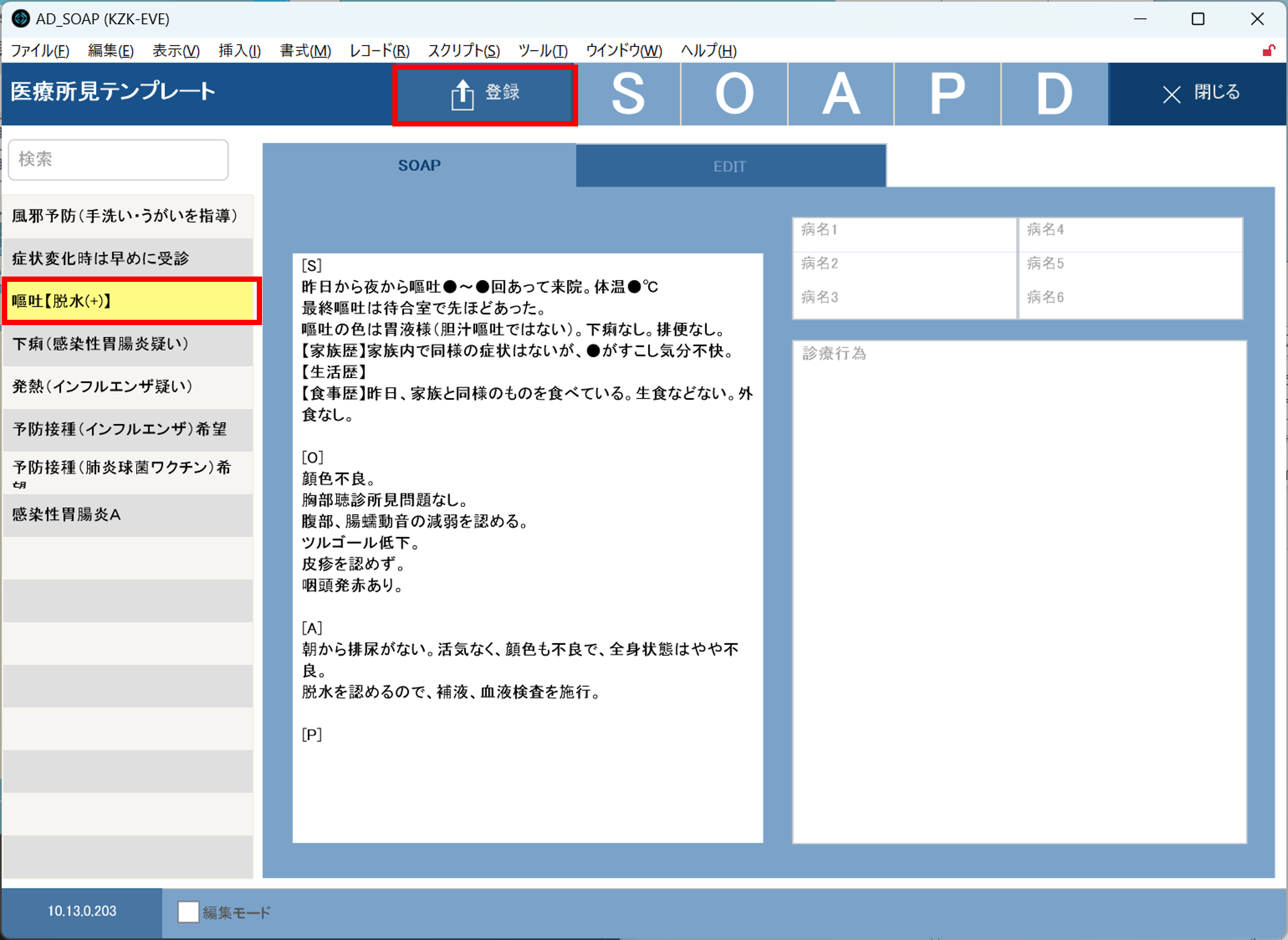Viewport: 1288px width, 940px height.
Task: Open the 書式(M) menu
Action: (305, 51)
